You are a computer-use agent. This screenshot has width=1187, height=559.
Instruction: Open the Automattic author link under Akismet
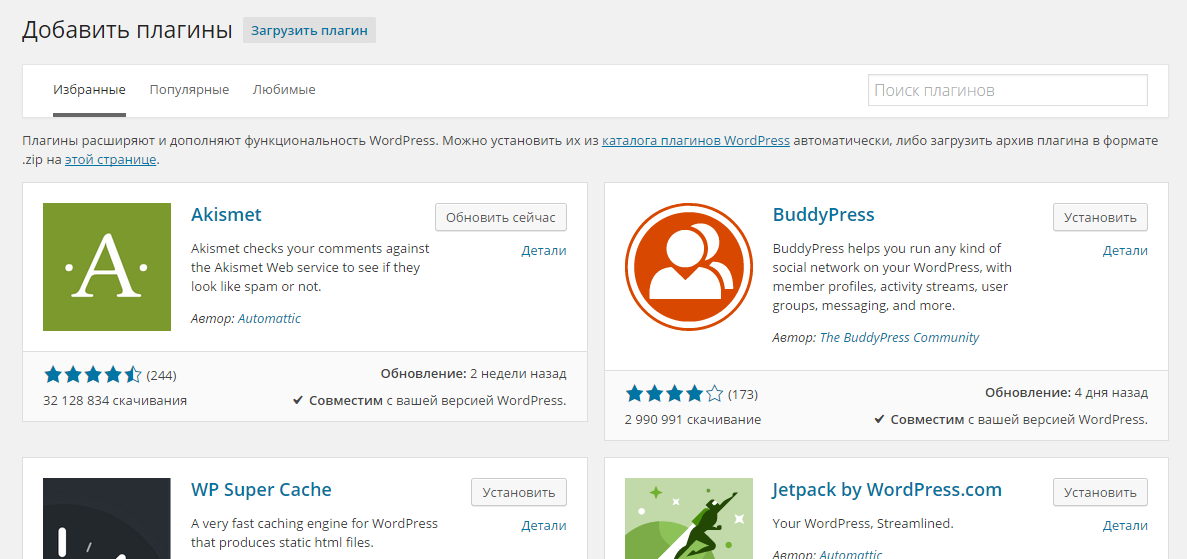pyautogui.click(x=269, y=319)
